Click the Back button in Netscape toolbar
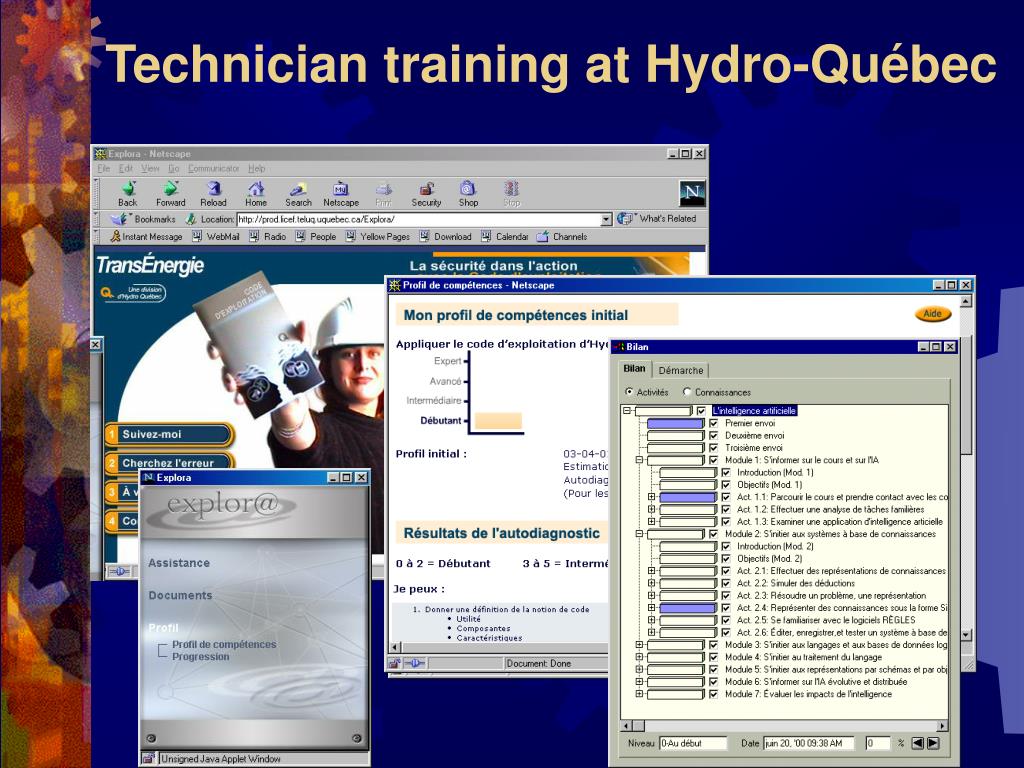 pyautogui.click(x=128, y=194)
